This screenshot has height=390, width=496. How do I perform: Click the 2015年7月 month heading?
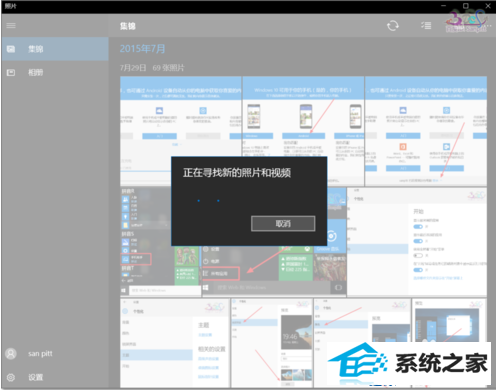click(x=142, y=49)
